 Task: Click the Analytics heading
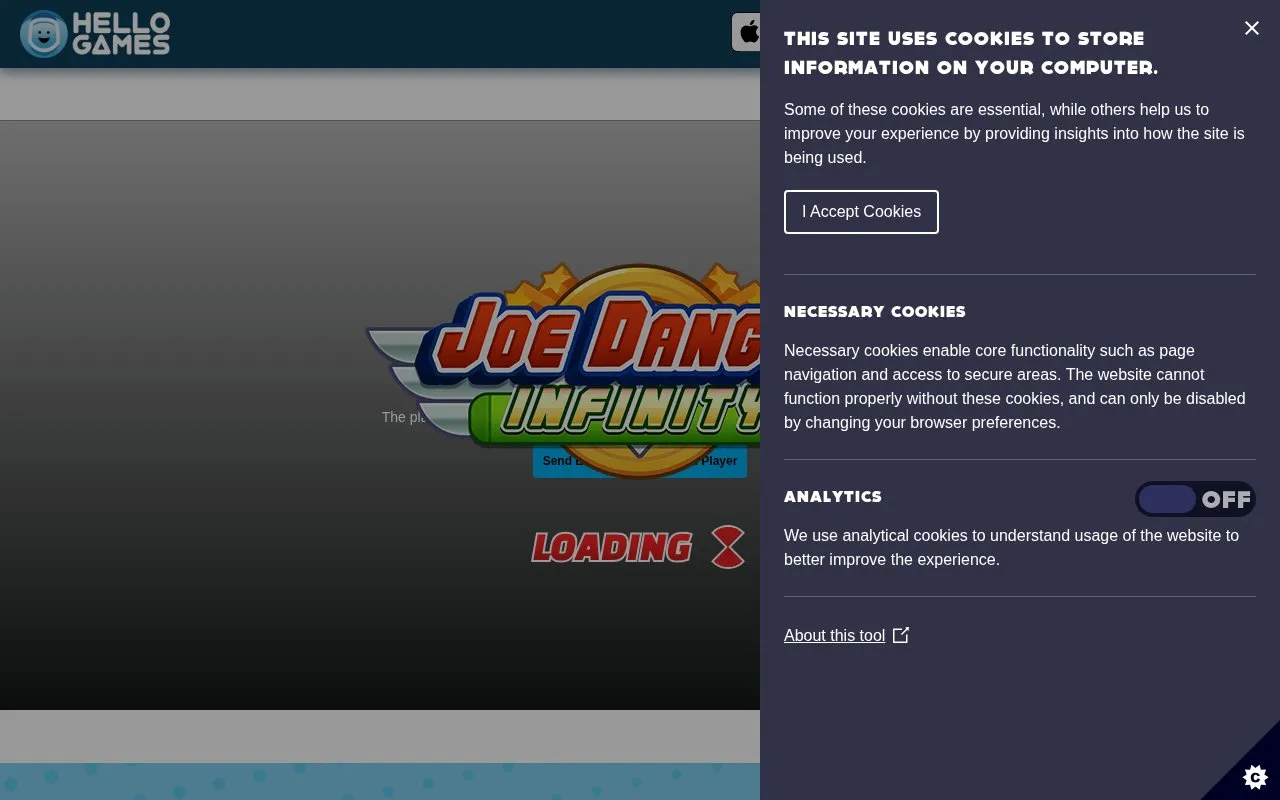coord(833,497)
